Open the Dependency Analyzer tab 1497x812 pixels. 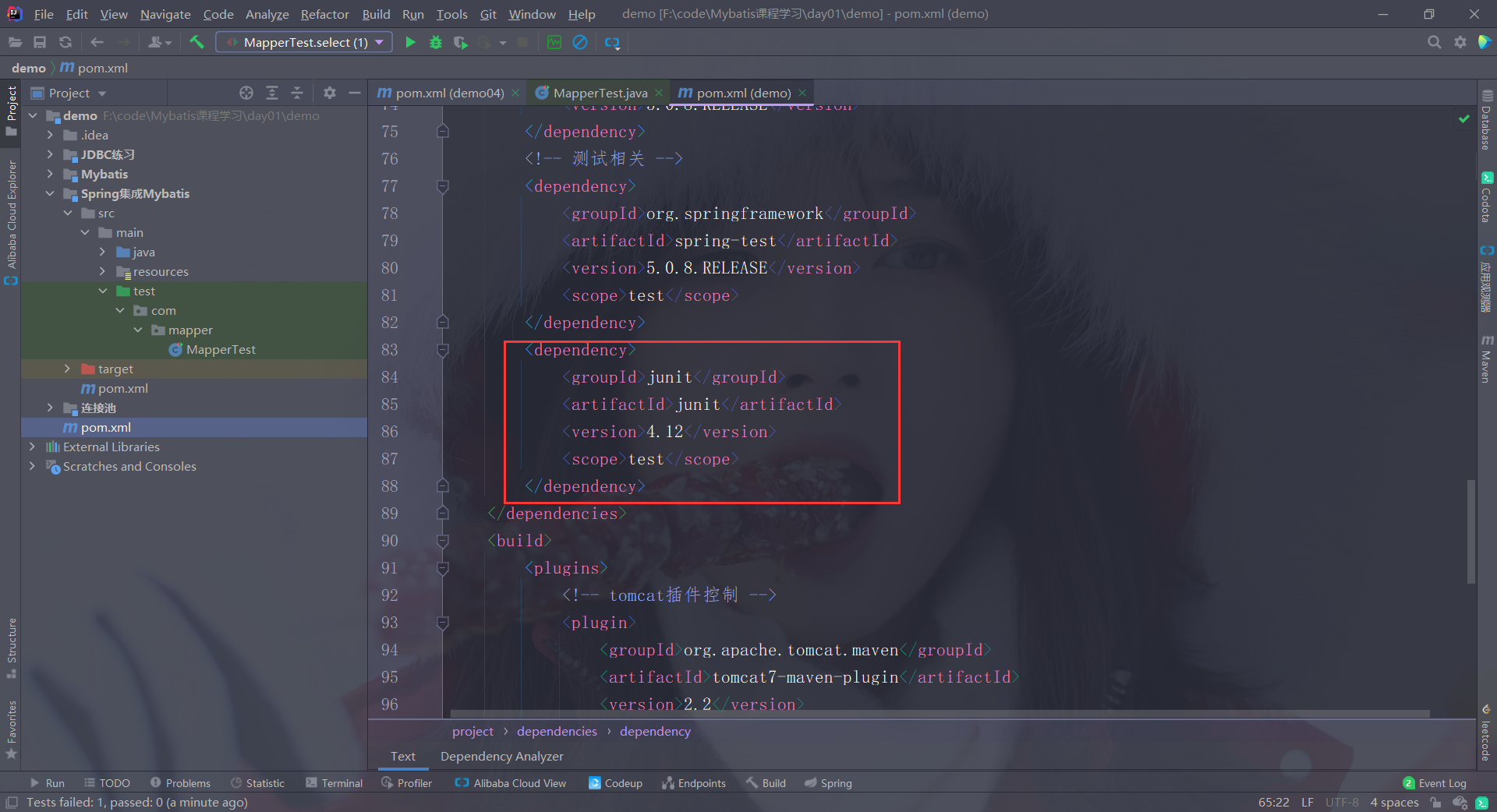pos(502,756)
